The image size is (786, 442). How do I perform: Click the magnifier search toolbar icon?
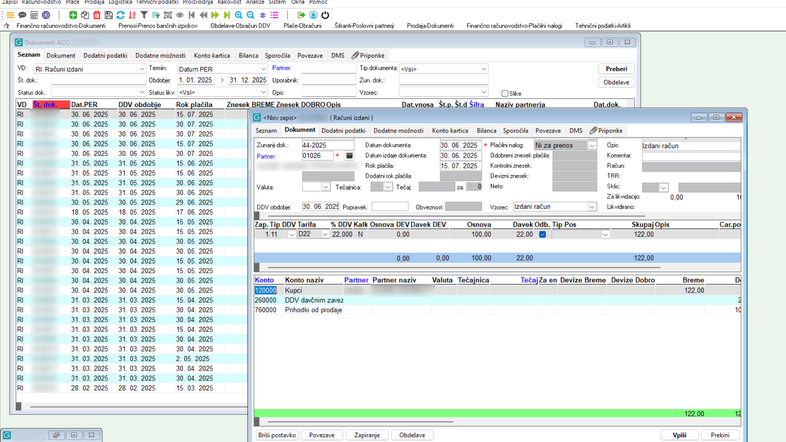tap(238, 15)
